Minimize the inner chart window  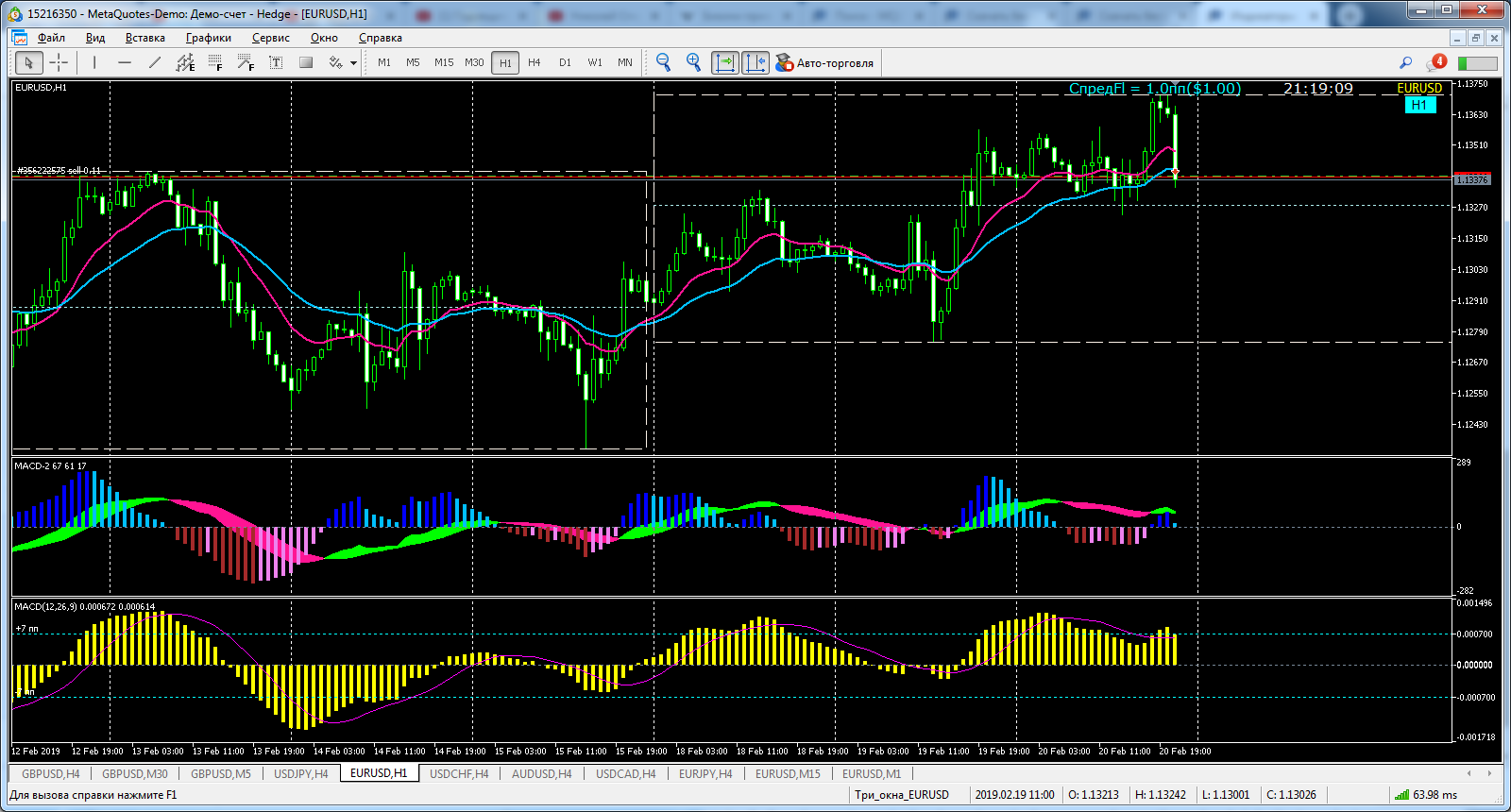coord(1458,38)
